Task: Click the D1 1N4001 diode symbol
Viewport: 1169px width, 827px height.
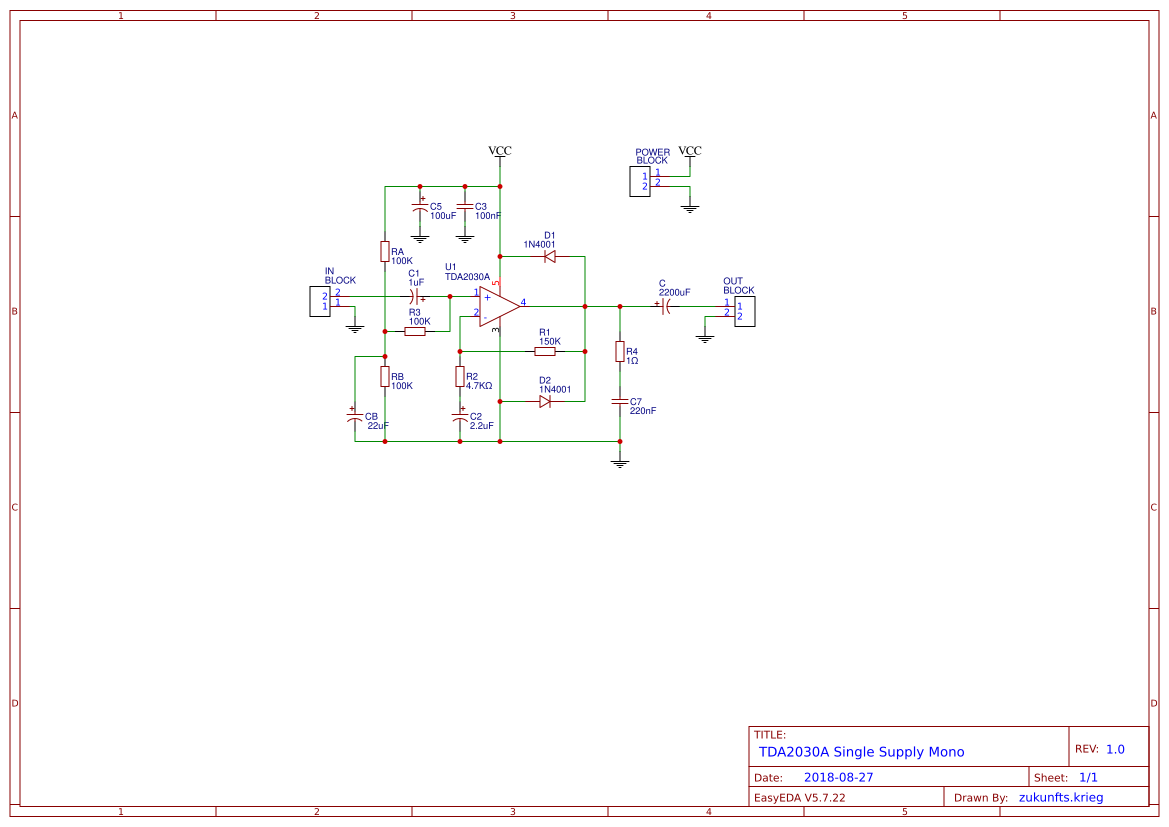Action: [x=548, y=257]
